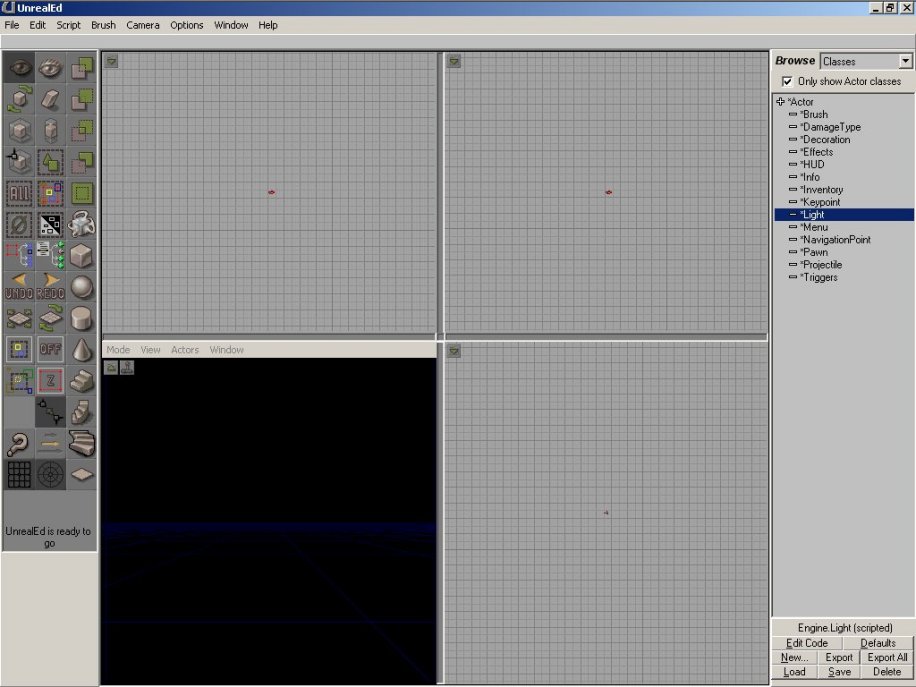Expand the DamageType class node
The image size is (916, 687).
tap(793, 127)
